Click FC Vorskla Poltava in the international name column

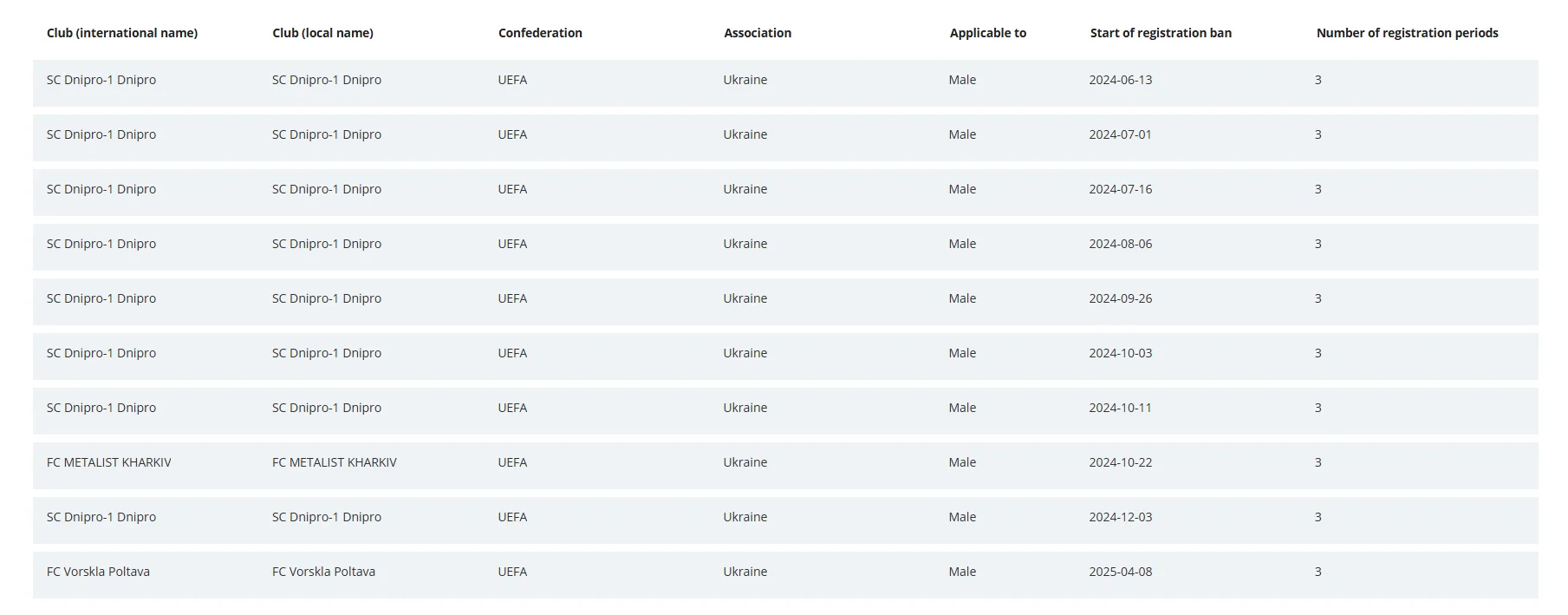[x=98, y=572]
